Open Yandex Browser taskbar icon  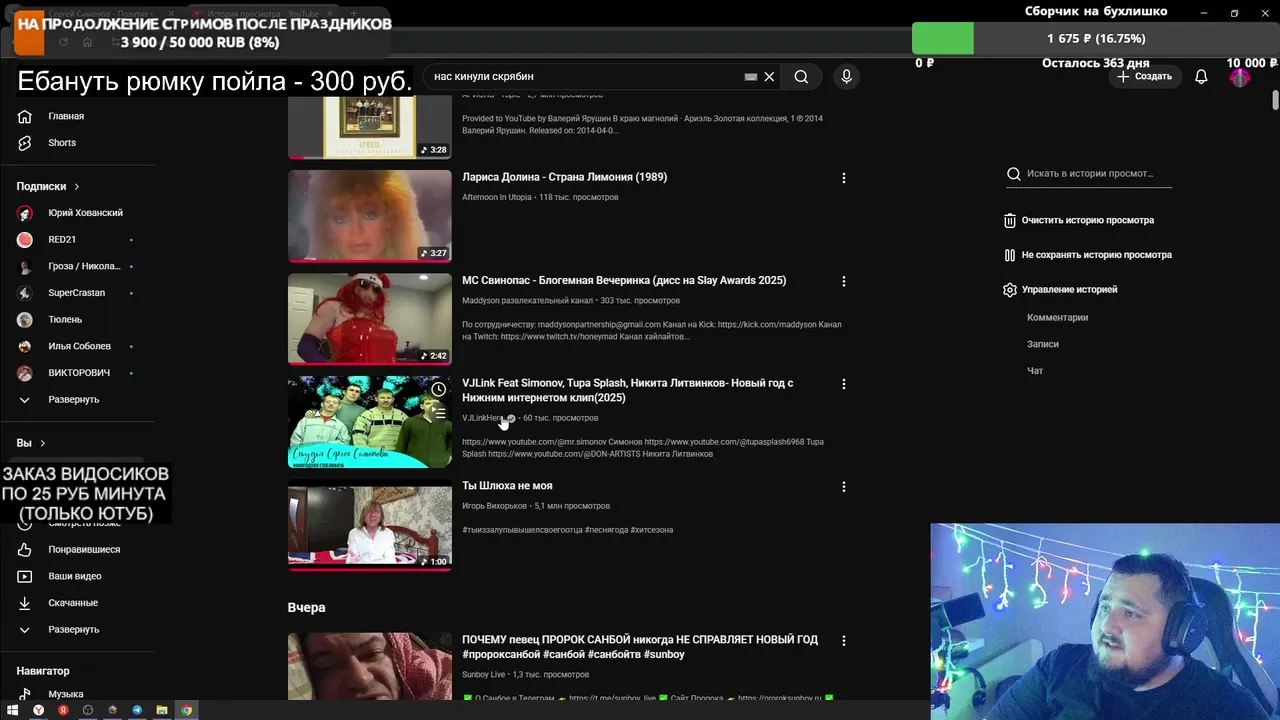[39, 711]
